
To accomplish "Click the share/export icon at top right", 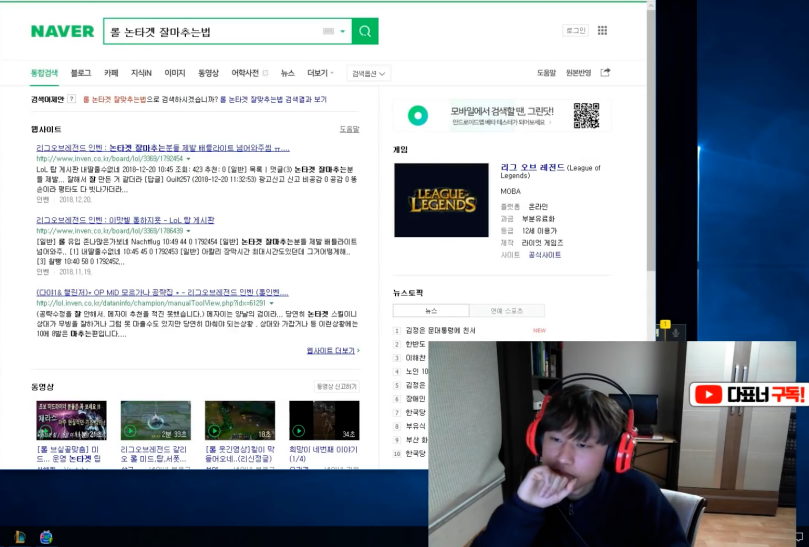I will point(605,72).
